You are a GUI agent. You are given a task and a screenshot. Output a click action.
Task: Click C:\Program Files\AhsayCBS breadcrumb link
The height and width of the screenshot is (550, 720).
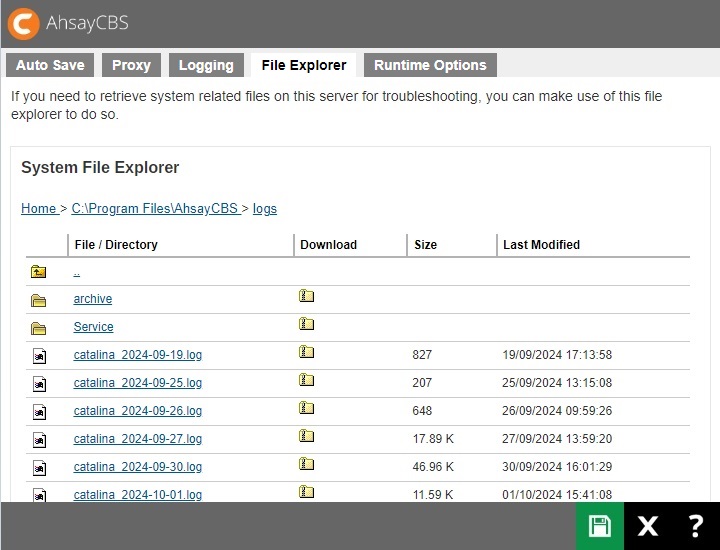pyautogui.click(x=154, y=209)
